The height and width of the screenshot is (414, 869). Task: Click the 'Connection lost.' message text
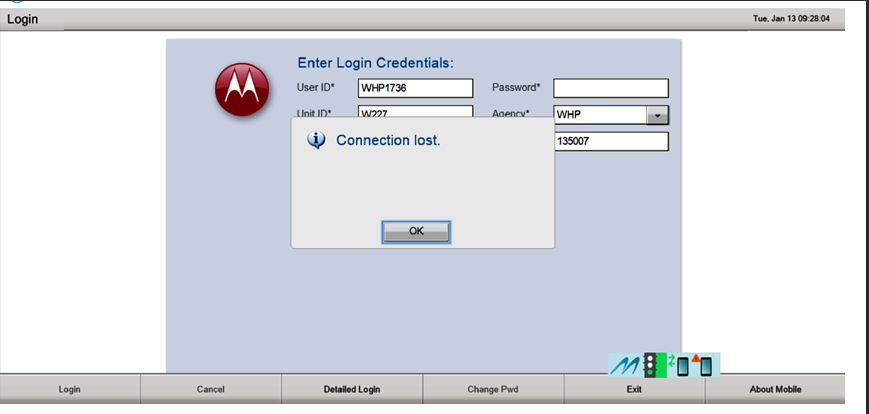click(x=388, y=141)
